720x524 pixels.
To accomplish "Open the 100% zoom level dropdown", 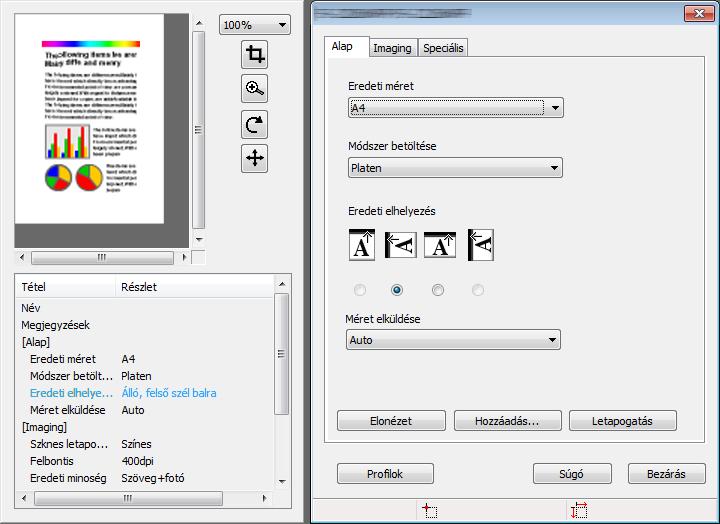I will tap(255, 25).
